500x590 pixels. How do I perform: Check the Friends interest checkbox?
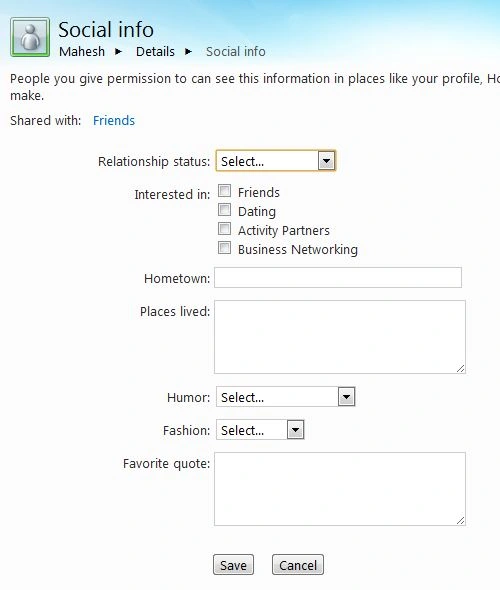point(225,191)
